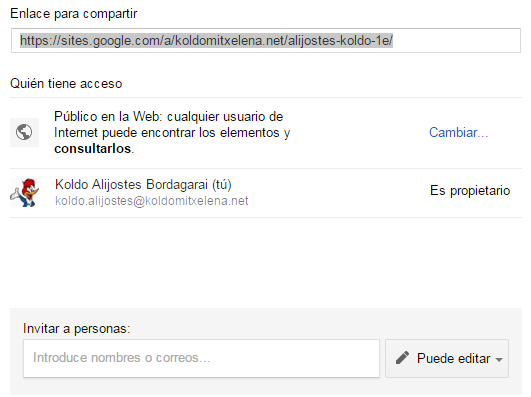The height and width of the screenshot is (397, 531).
Task: Click the globe public visibility icon
Action: coord(24,132)
